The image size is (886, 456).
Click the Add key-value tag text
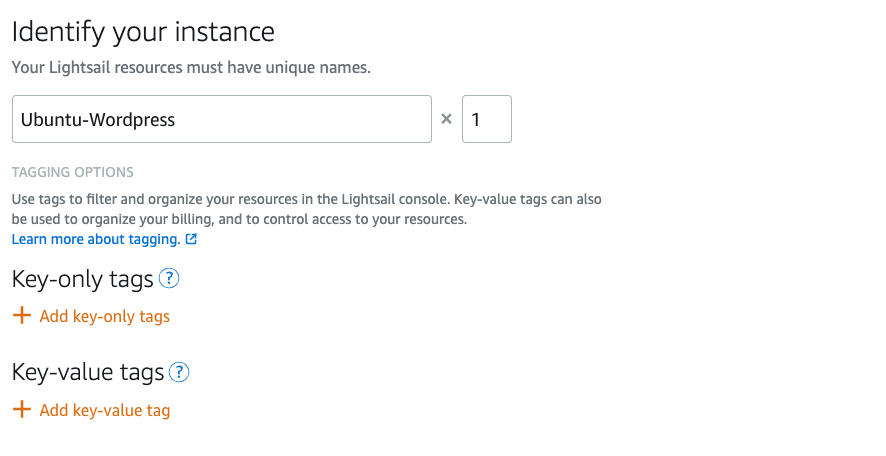point(105,411)
